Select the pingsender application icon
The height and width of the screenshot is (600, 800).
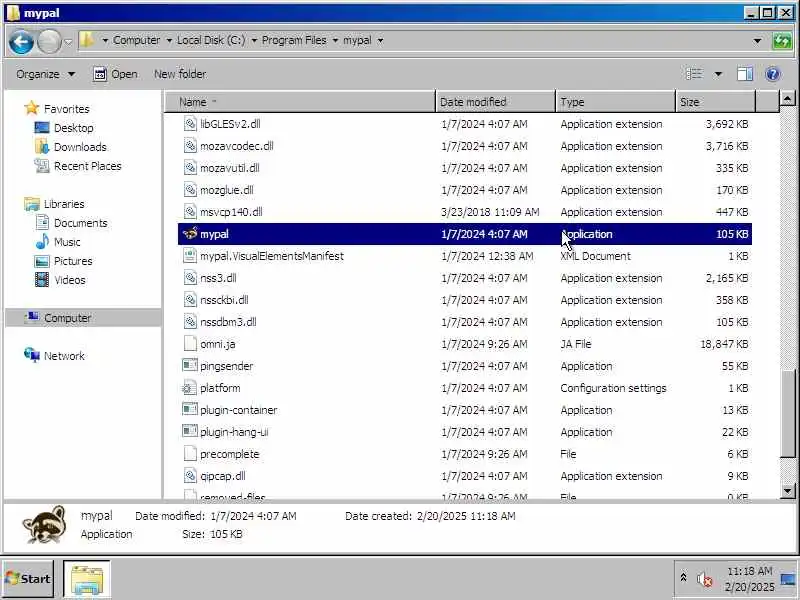pos(190,365)
